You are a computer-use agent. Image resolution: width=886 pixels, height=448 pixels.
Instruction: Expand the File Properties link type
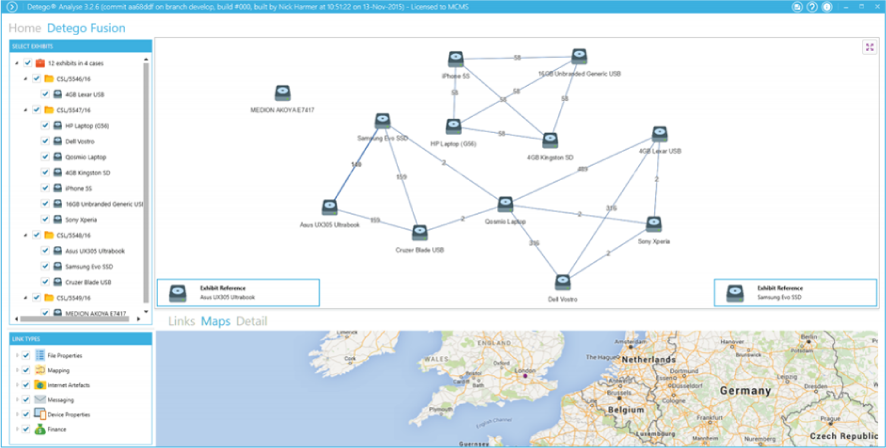(17, 355)
